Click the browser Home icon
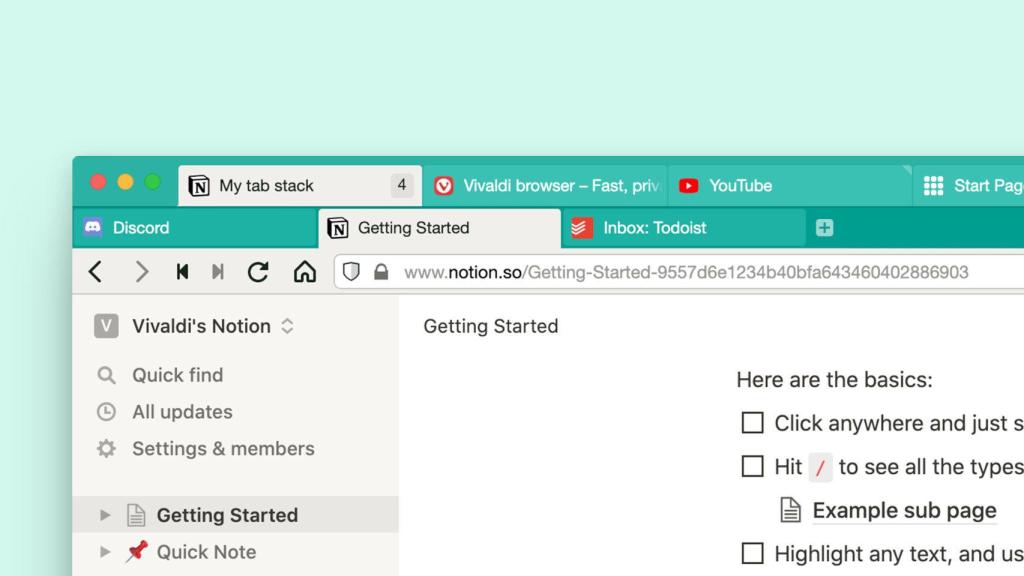The image size is (1024, 576). pos(305,271)
